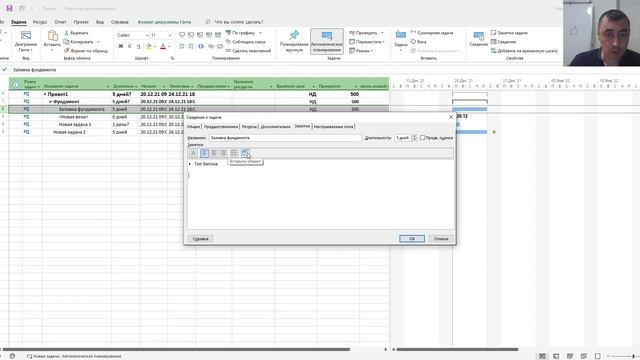
Task: Open the 'По графику' mark on track dropdown
Action: tap(260, 33)
